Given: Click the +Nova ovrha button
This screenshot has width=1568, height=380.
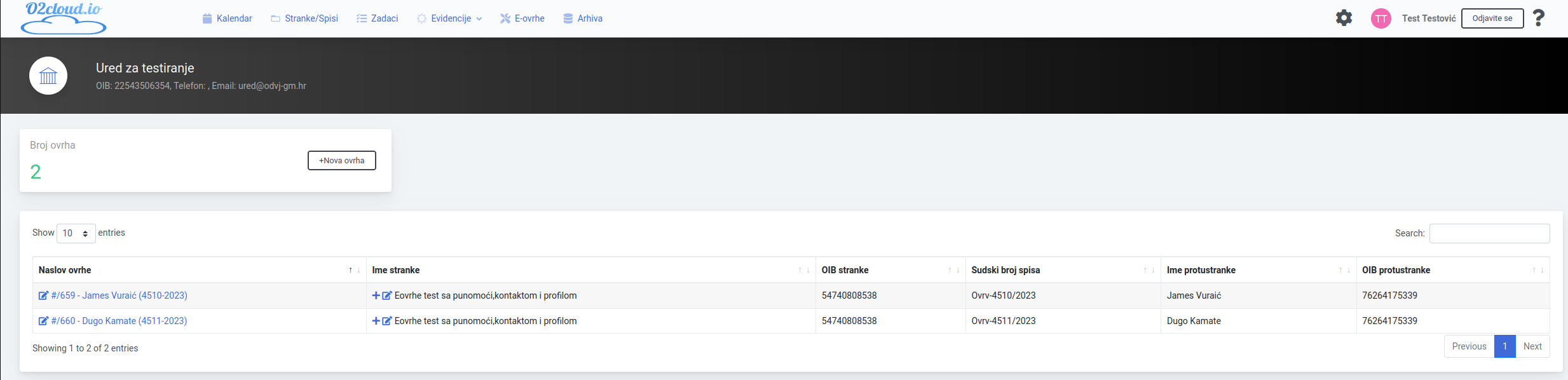Looking at the screenshot, I should point(342,161).
